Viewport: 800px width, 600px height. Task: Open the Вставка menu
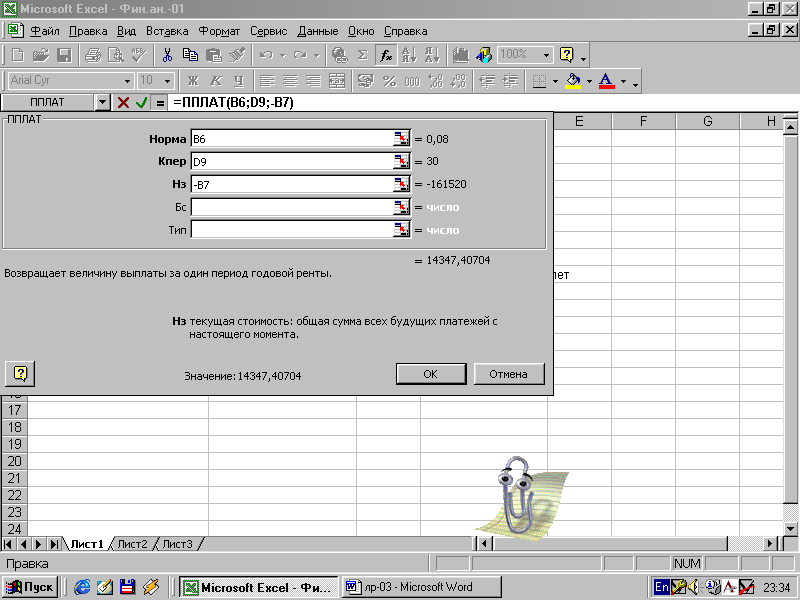[167, 31]
